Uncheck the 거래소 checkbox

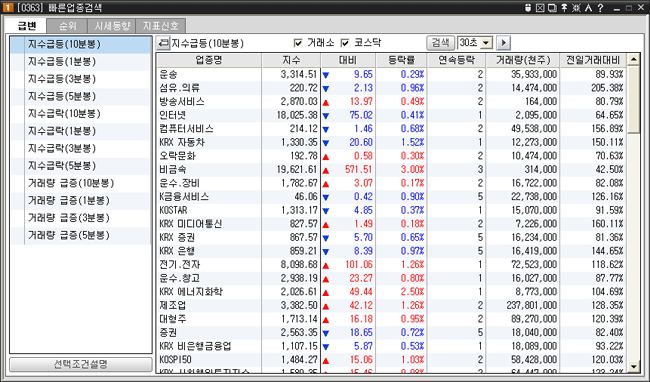point(298,43)
